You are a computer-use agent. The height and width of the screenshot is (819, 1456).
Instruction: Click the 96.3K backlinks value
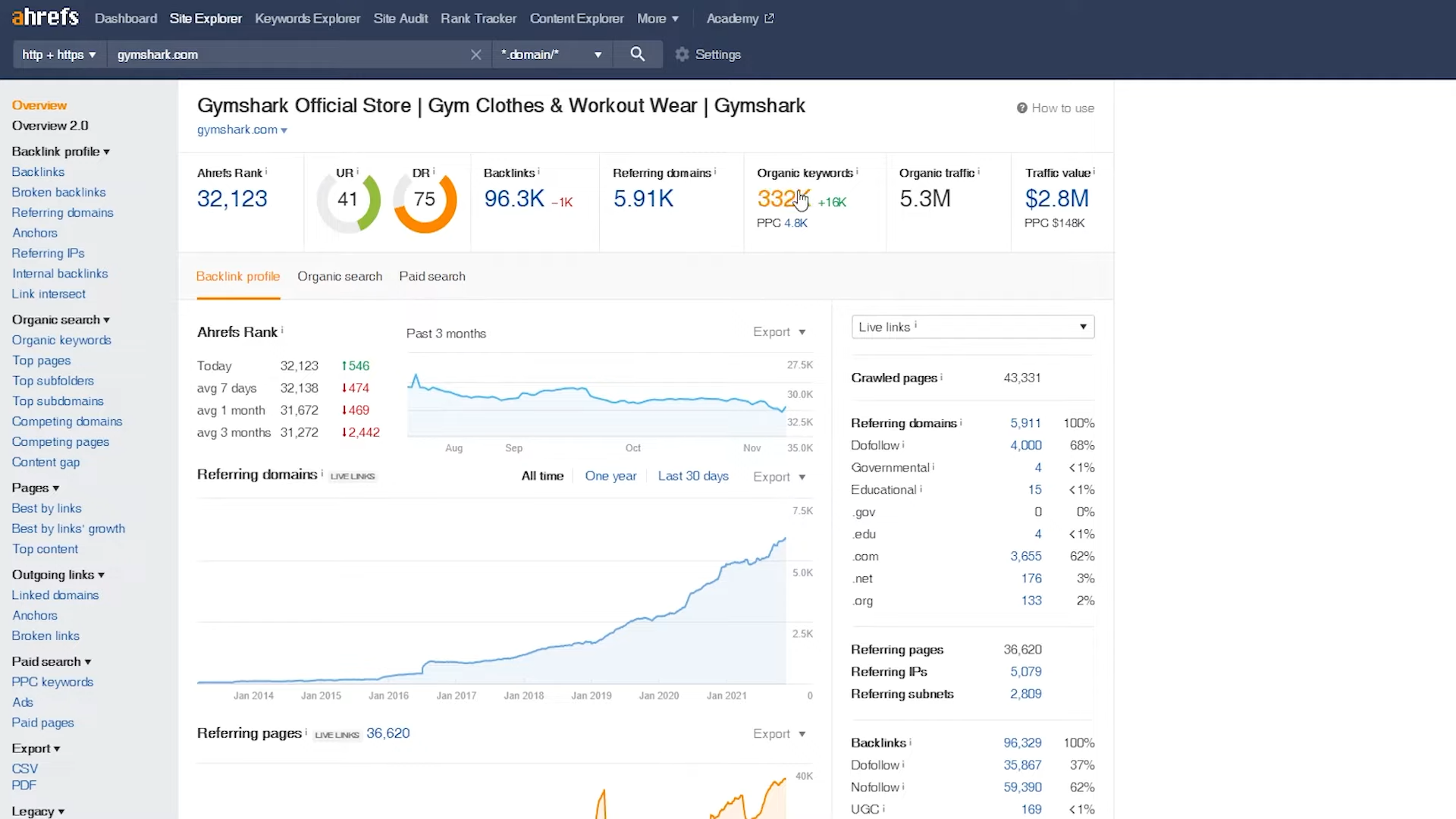[514, 199]
